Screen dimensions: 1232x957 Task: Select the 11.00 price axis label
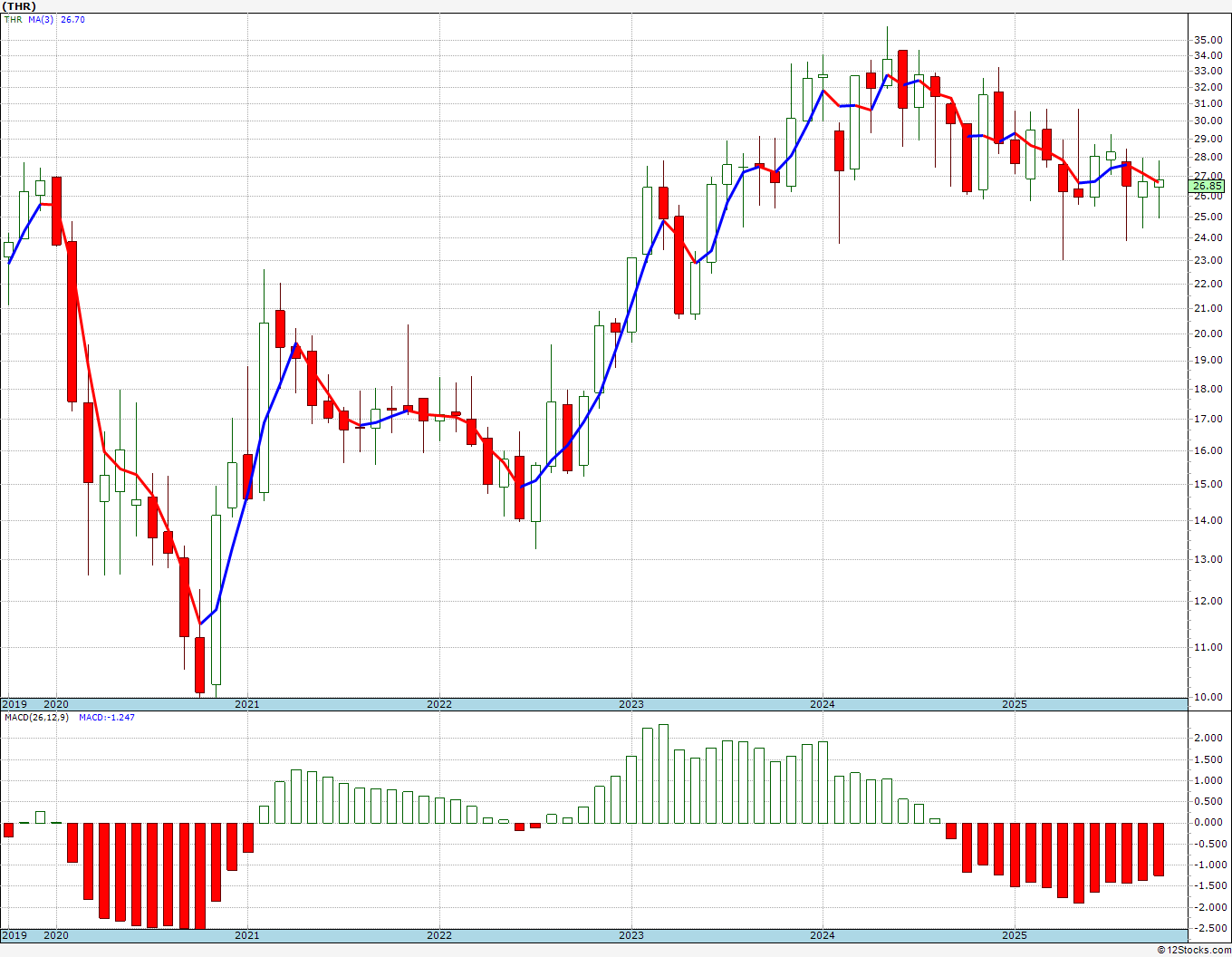(x=1208, y=647)
